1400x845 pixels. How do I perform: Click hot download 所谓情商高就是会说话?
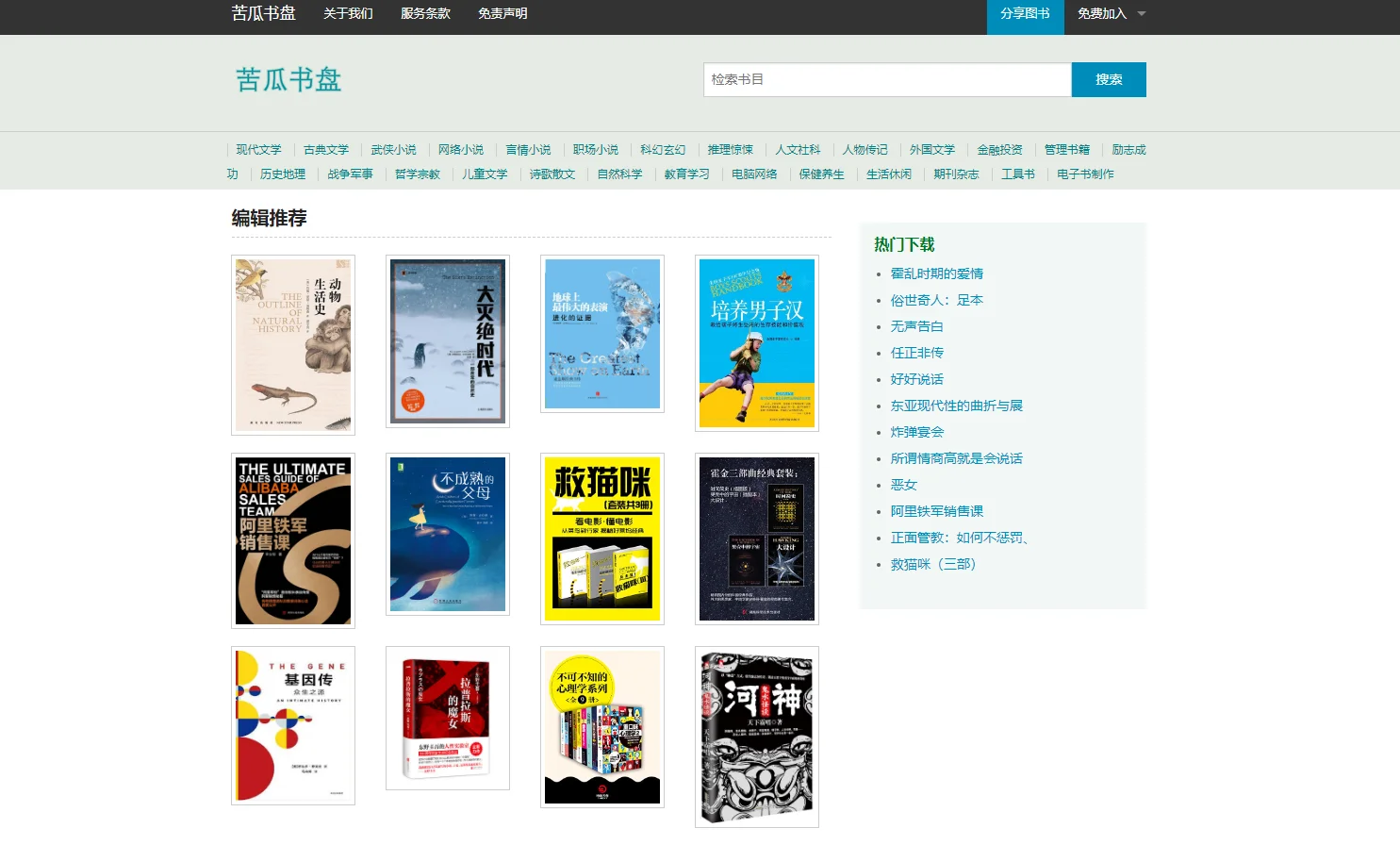[957, 458]
